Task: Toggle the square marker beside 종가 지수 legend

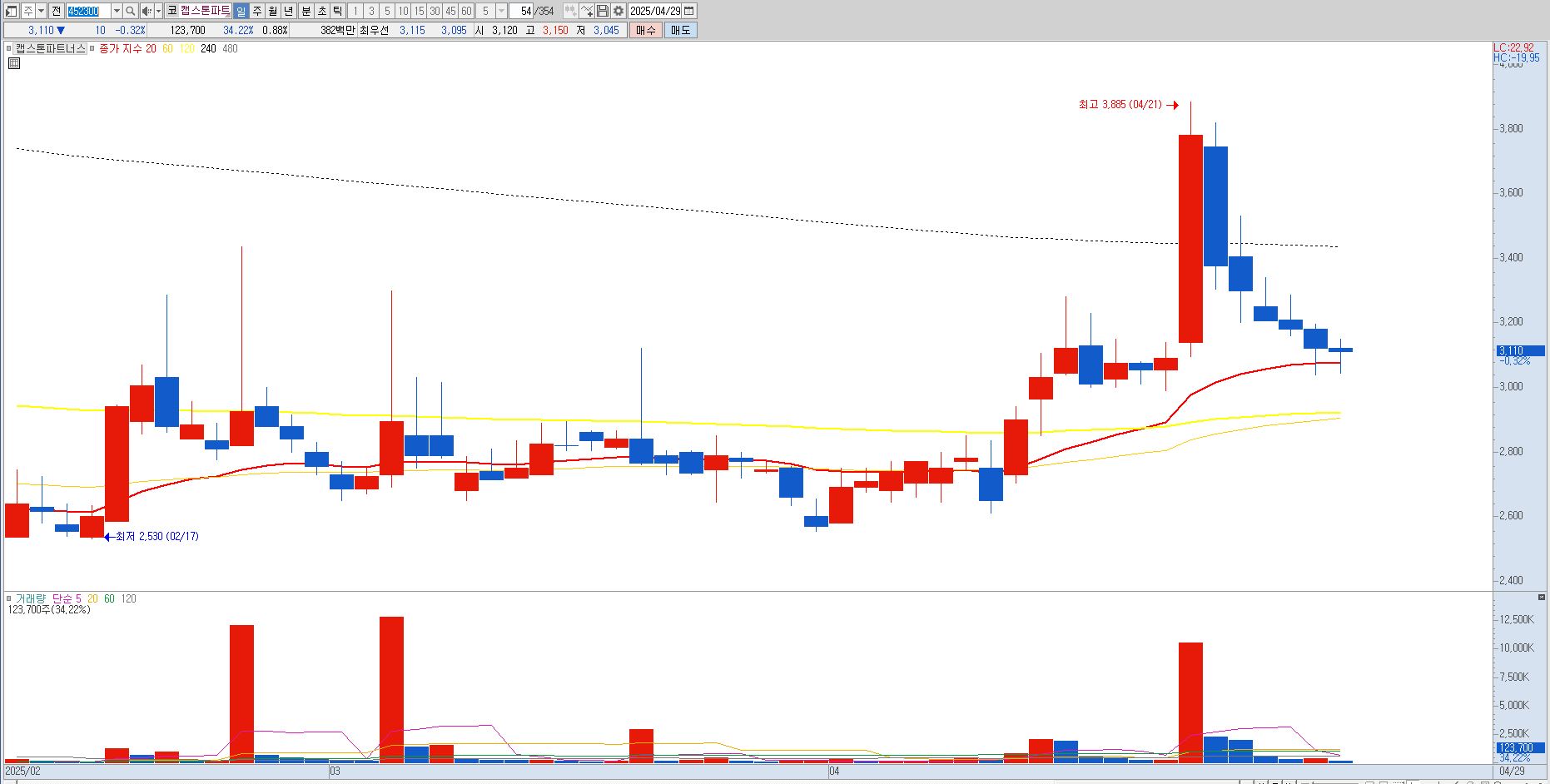Action: 92,48
